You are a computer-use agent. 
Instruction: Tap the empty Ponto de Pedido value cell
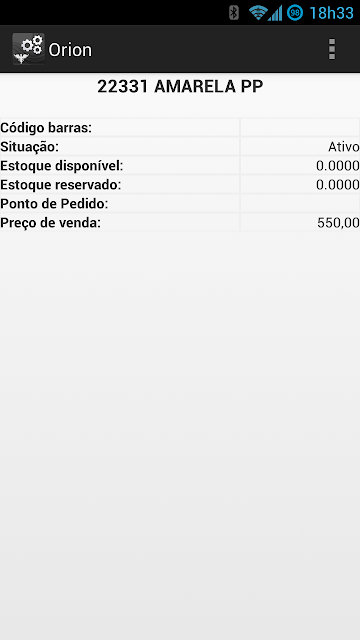tap(300, 203)
